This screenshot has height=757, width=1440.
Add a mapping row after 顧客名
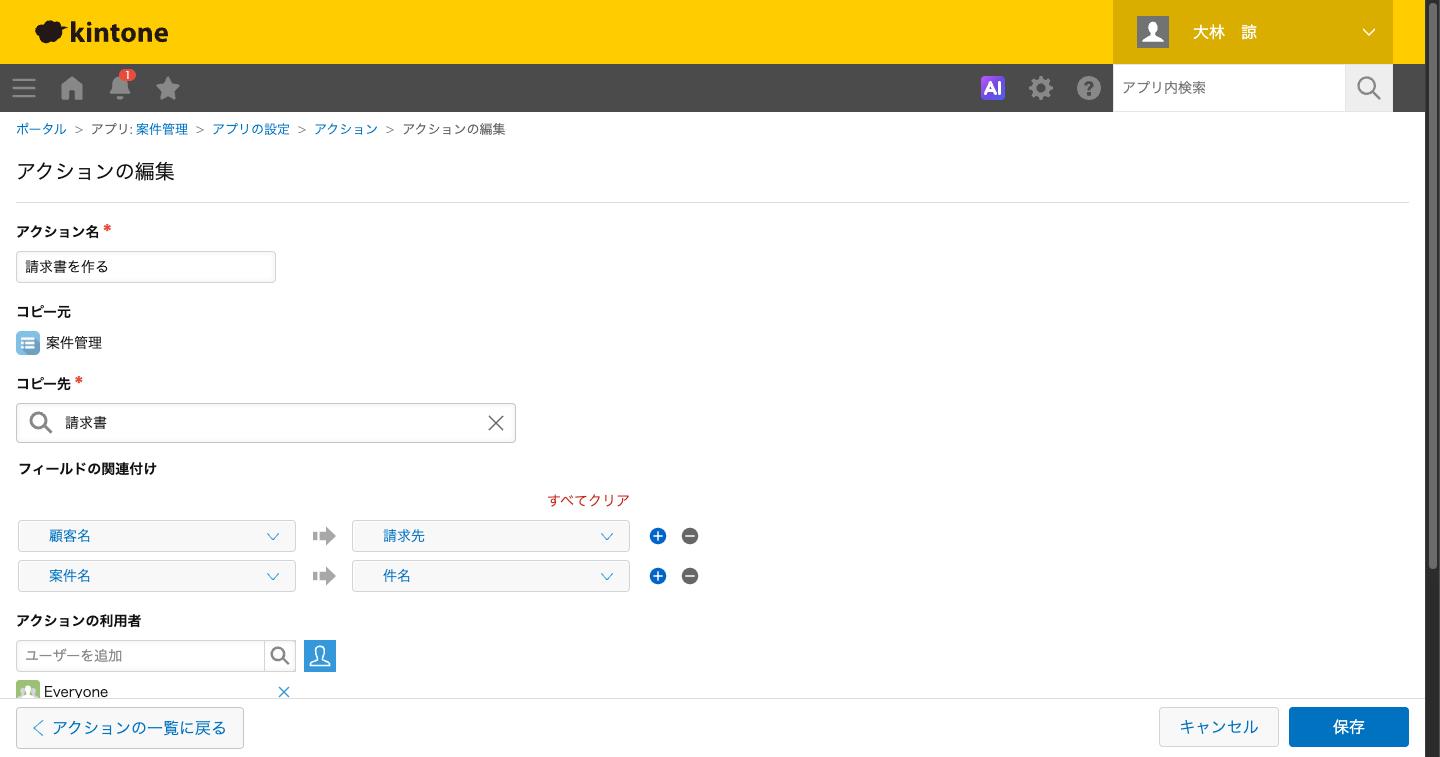click(658, 536)
